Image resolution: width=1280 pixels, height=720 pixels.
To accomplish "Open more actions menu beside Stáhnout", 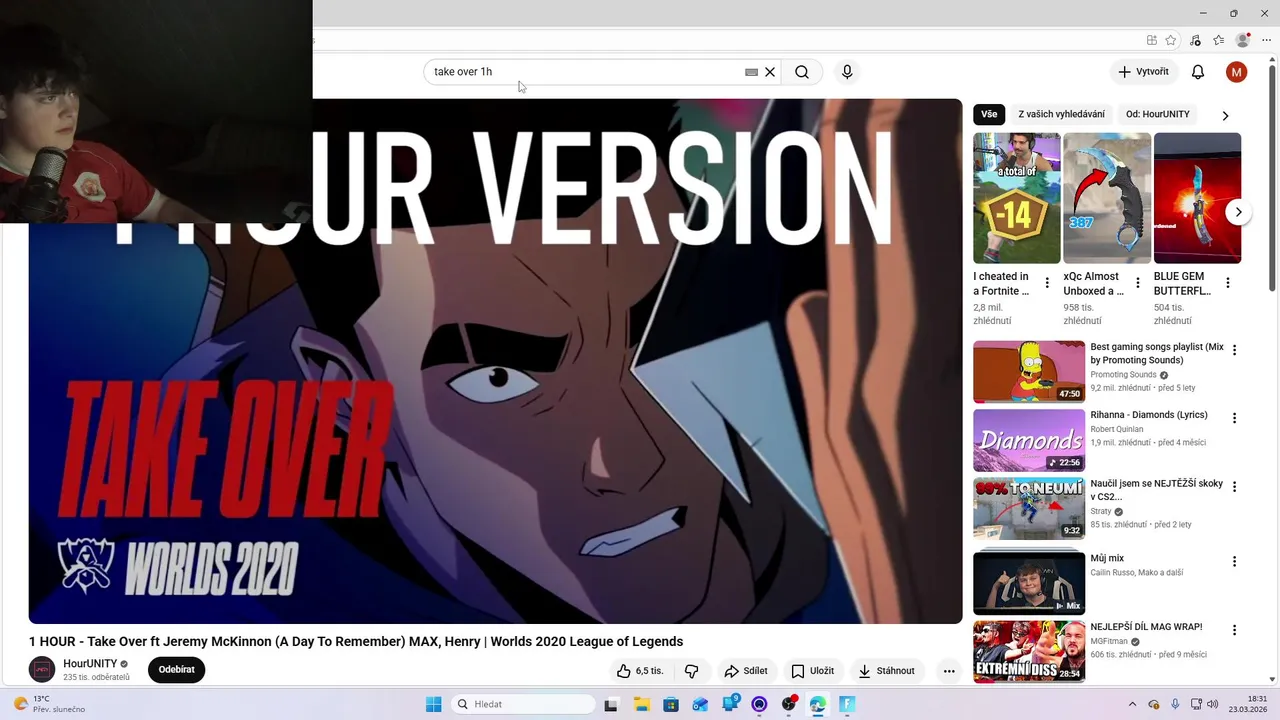I will 949,671.
